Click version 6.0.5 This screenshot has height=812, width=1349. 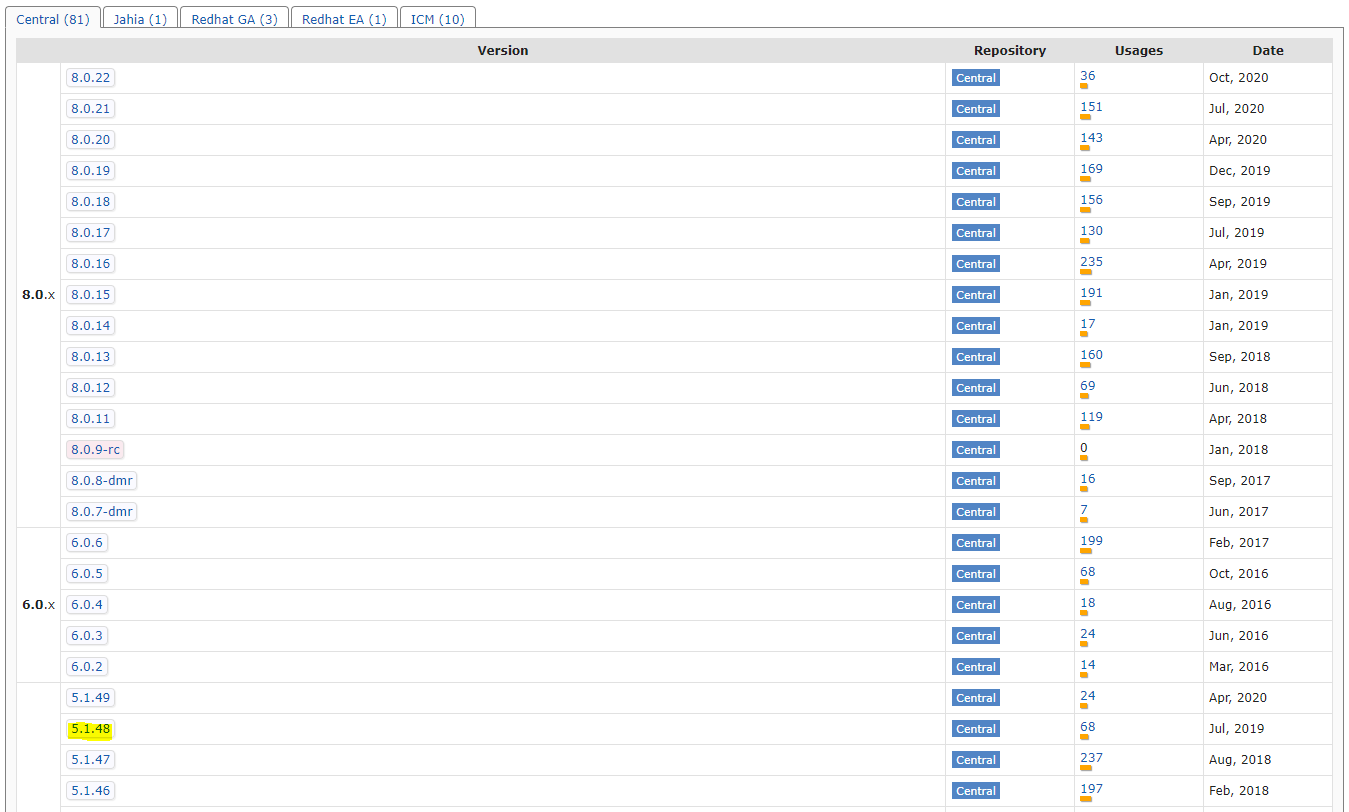coord(86,574)
